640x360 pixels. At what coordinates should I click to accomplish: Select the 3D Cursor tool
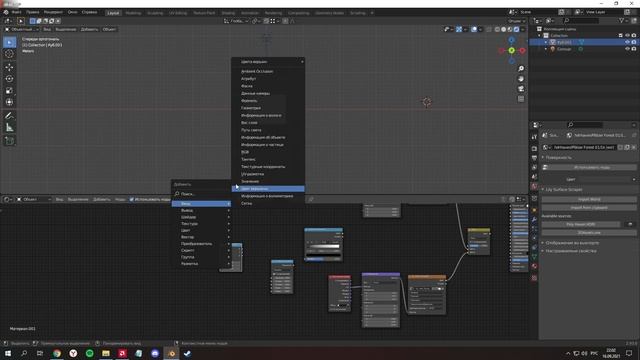[x=9, y=54]
